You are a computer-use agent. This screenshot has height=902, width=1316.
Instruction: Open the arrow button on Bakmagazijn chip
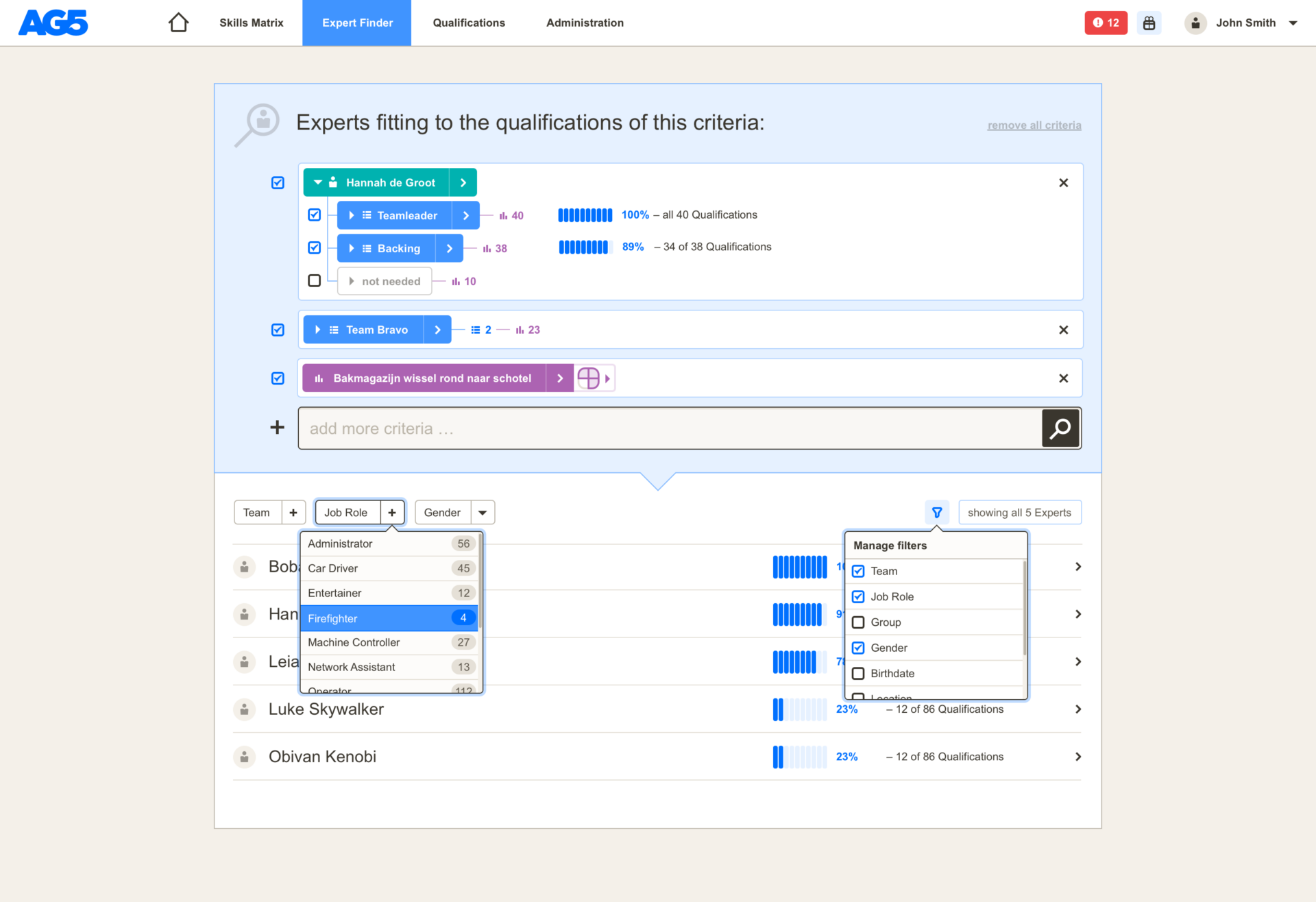pyautogui.click(x=560, y=378)
